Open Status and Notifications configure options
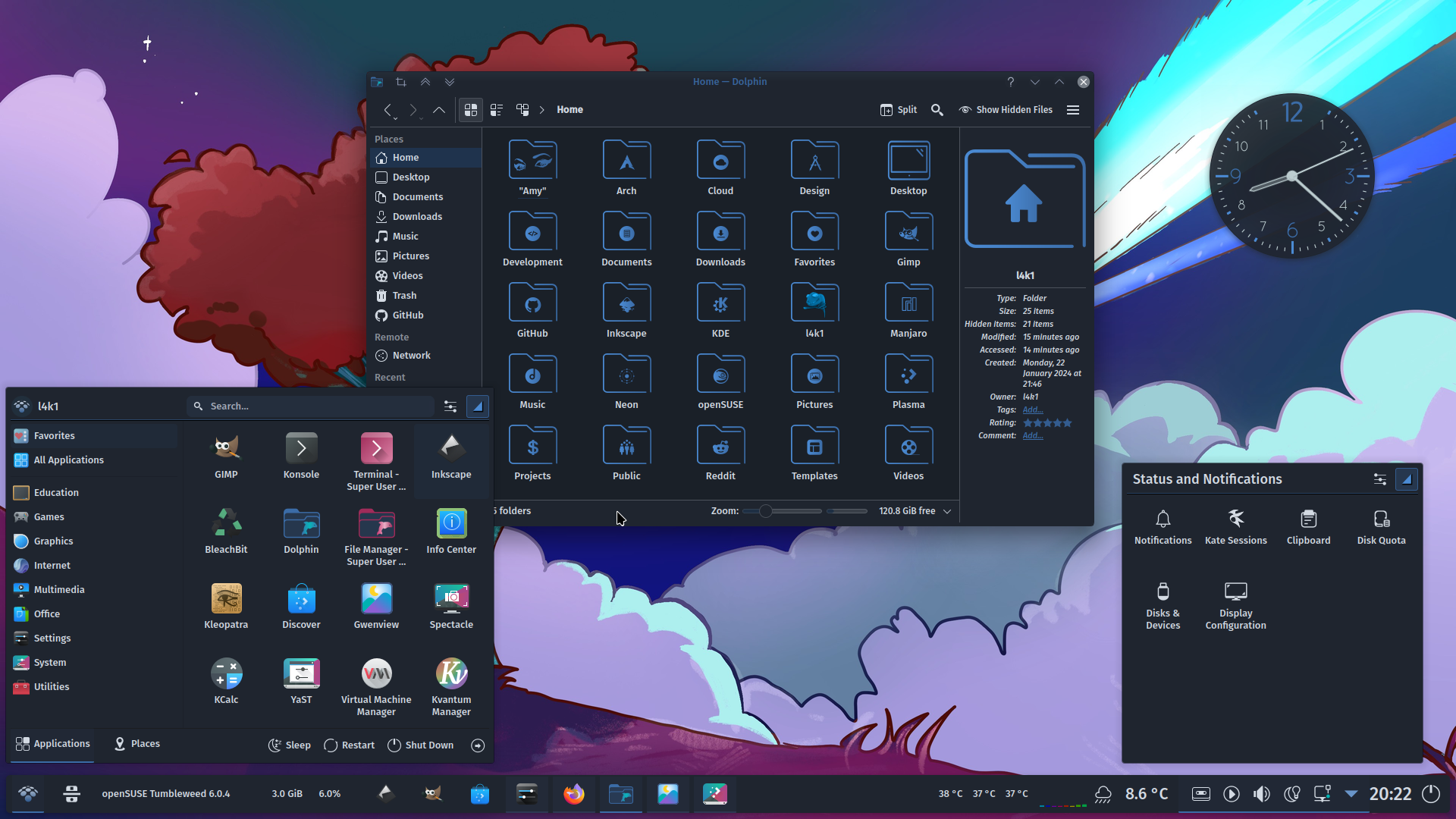 coord(1380,479)
